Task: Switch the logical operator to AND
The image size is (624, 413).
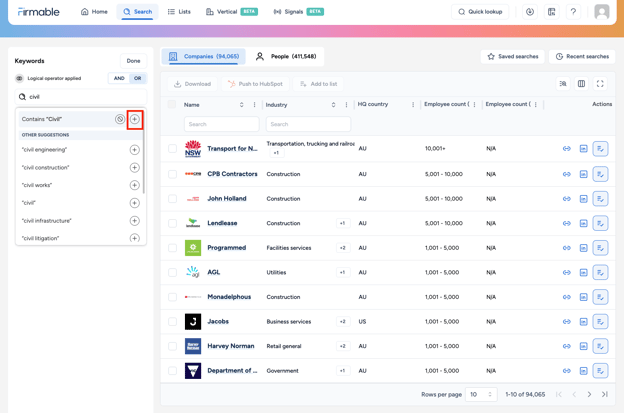Action: (x=119, y=78)
